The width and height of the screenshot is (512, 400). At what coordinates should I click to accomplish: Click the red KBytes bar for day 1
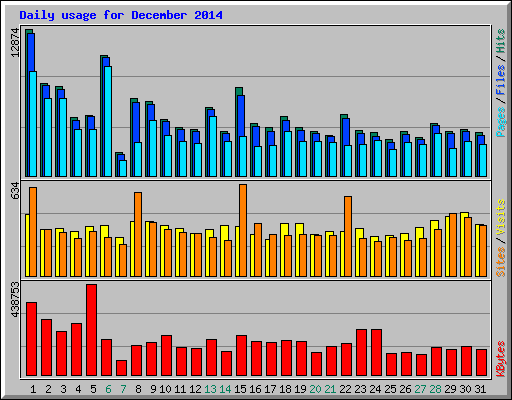click(x=32, y=339)
